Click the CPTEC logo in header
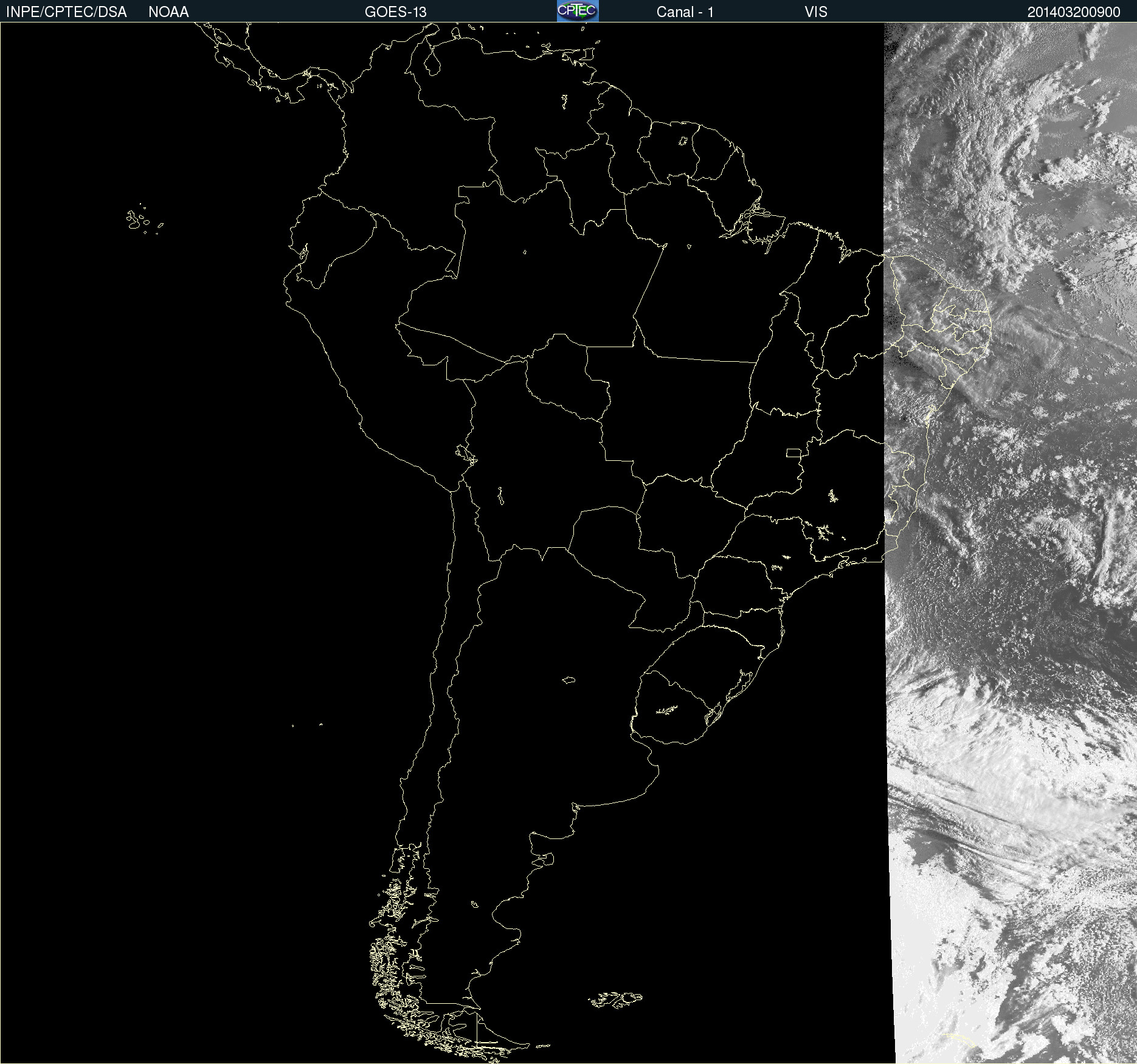This screenshot has height=1064, width=1137. click(578, 11)
